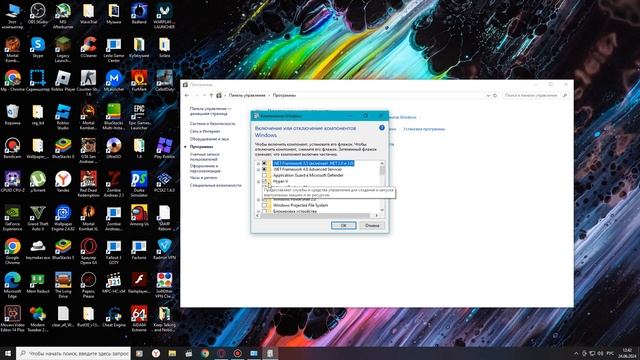Toggle the .NET Framework 3.5 checkbox

[264, 163]
